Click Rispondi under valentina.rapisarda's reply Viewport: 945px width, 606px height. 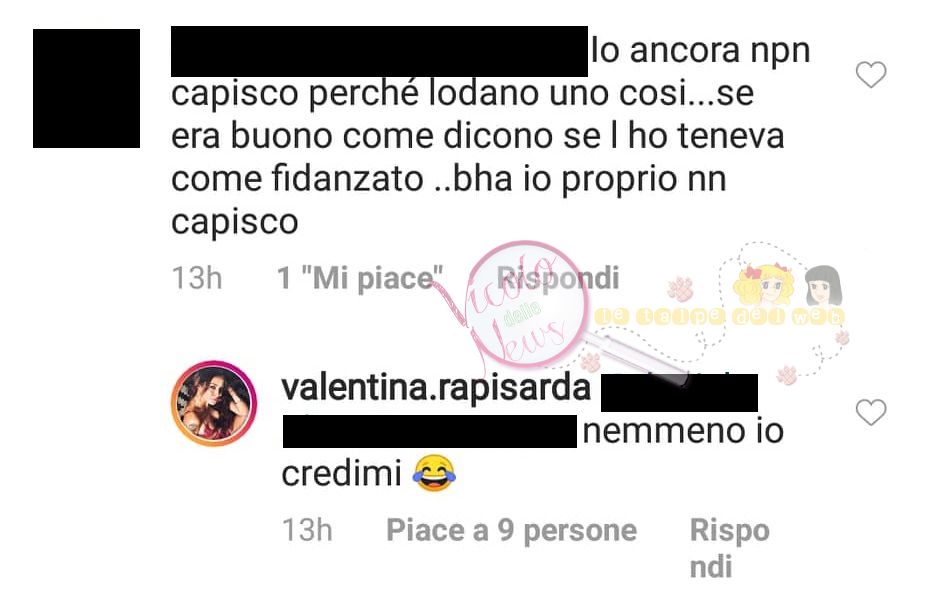pyautogui.click(x=729, y=548)
